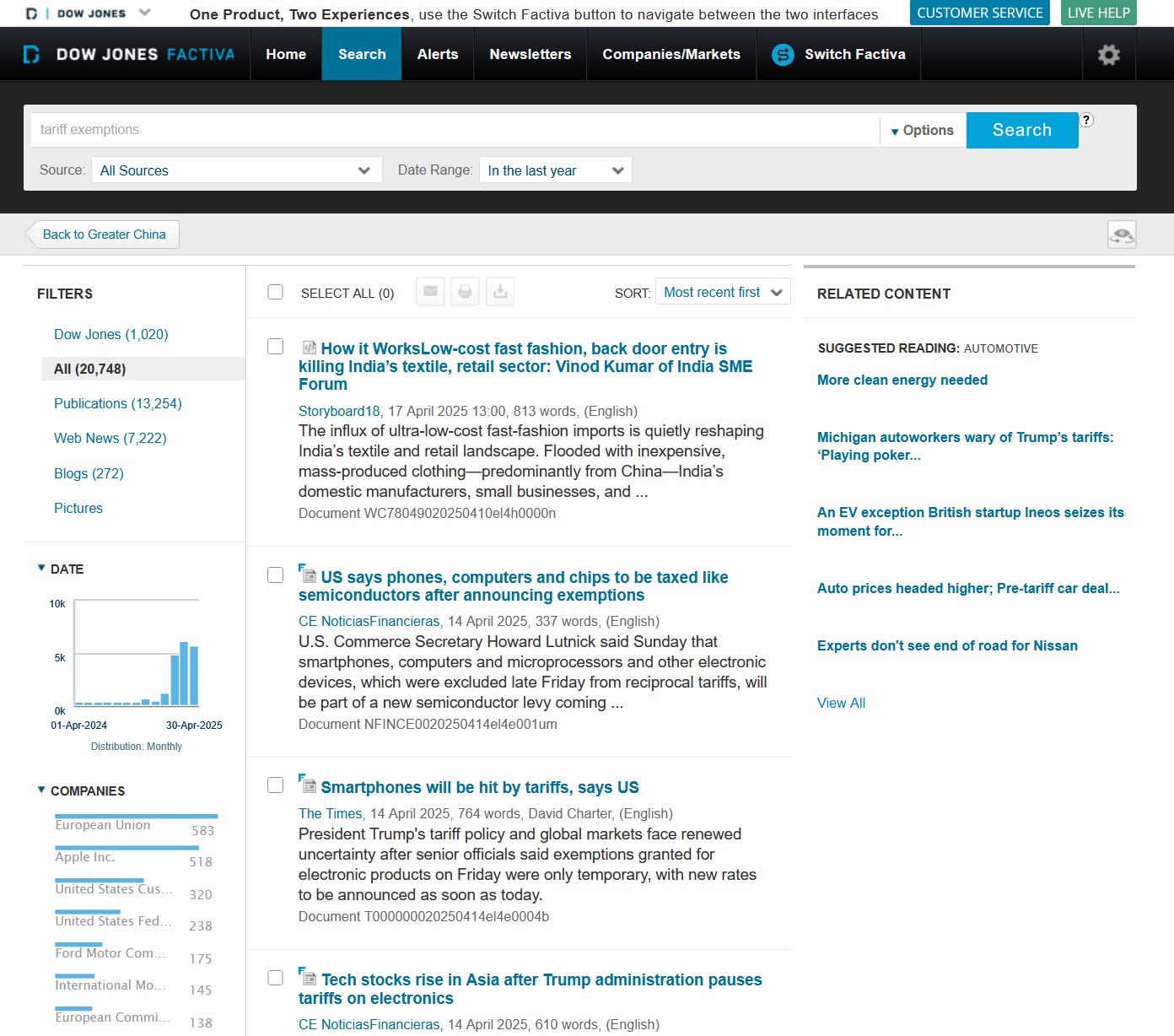This screenshot has width=1174, height=1036.
Task: Click the email selected articles icon
Action: 430,292
